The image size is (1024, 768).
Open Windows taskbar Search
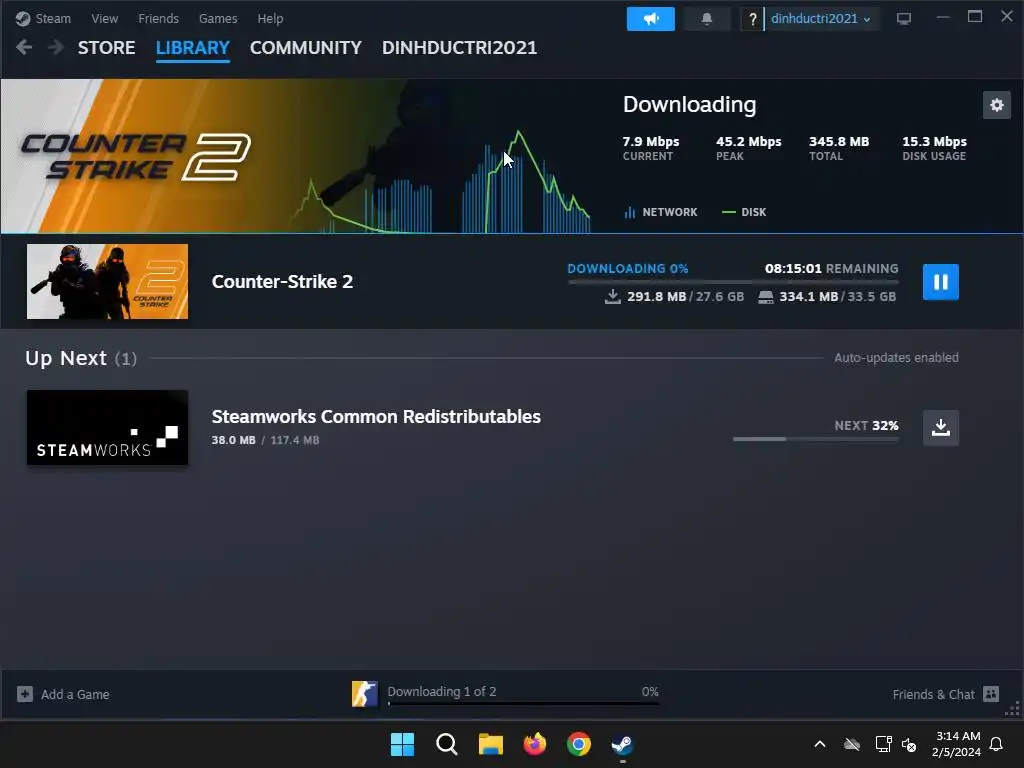(447, 744)
